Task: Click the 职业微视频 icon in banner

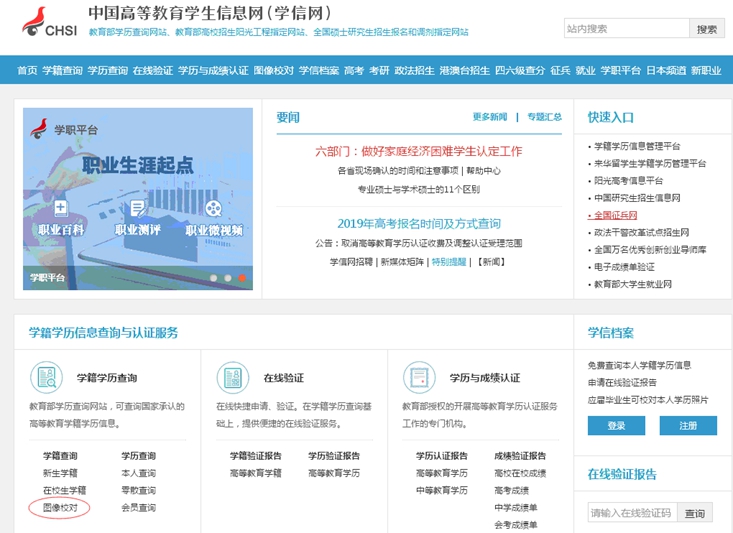Action: click(x=214, y=209)
